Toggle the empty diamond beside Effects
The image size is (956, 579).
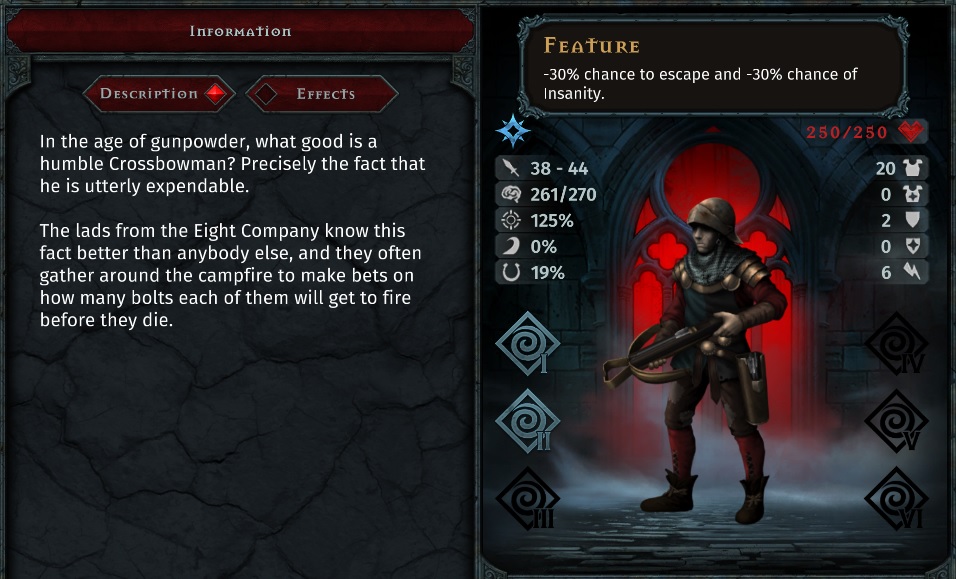[x=265, y=94]
